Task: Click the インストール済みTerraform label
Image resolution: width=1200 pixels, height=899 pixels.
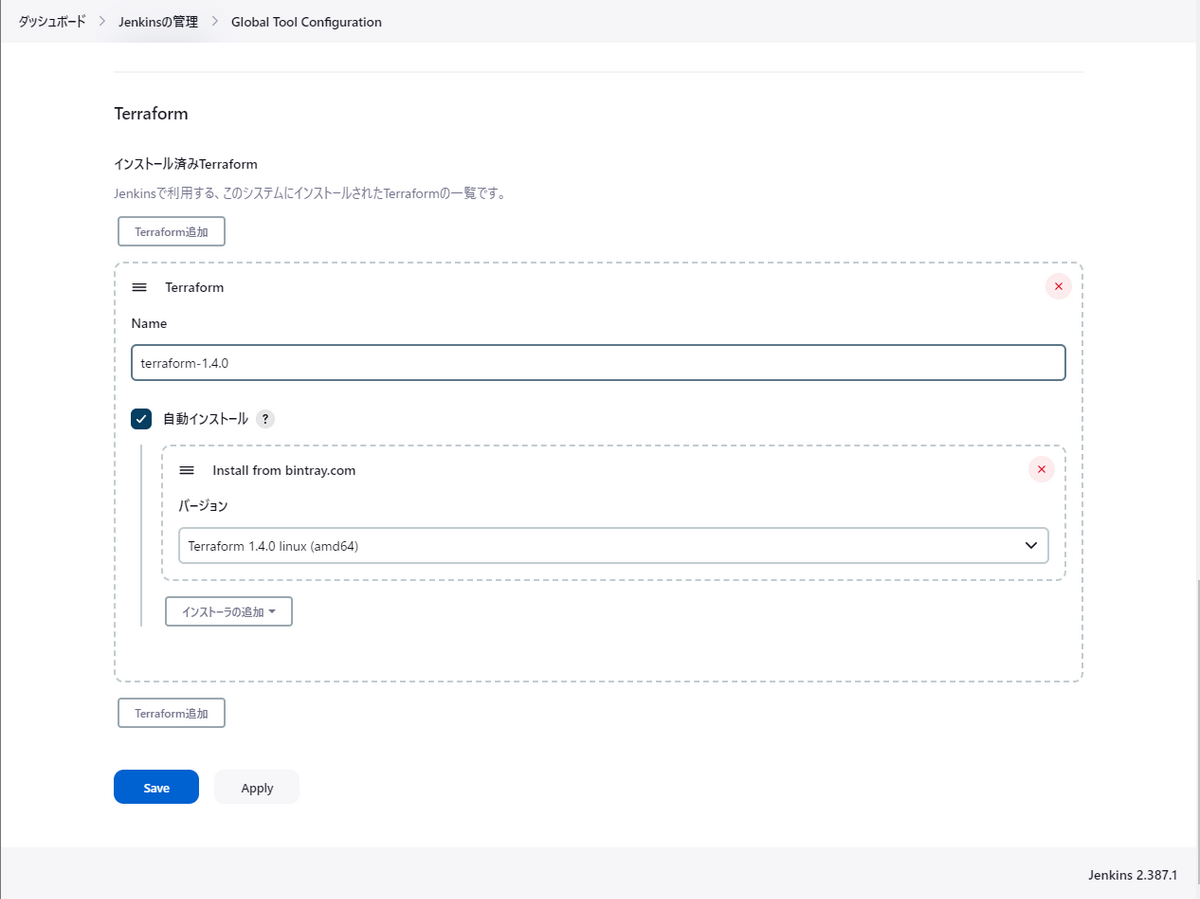Action: click(x=186, y=163)
